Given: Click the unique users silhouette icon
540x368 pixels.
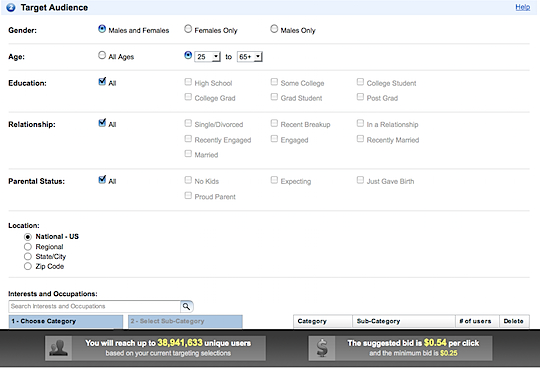Looking at the screenshot, I should coord(58,348).
